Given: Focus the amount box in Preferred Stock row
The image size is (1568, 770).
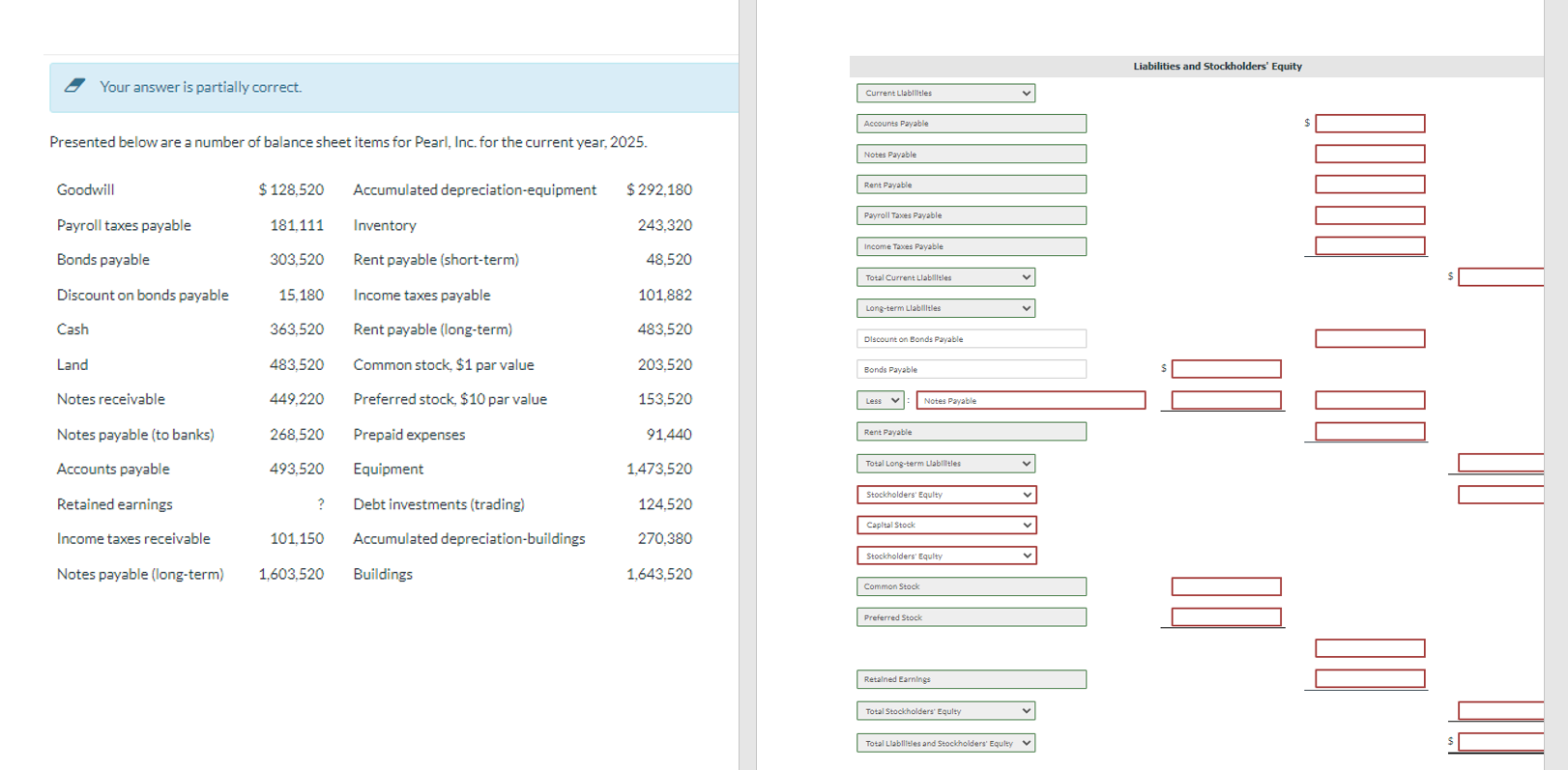Looking at the screenshot, I should (x=1227, y=616).
